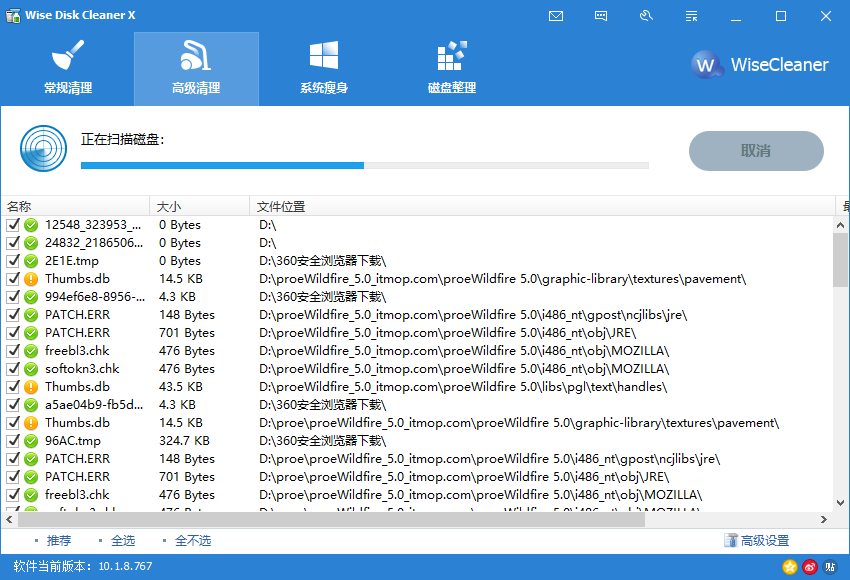Open the 常规清理 broom tab
This screenshot has height=580, width=850.
[x=68, y=68]
